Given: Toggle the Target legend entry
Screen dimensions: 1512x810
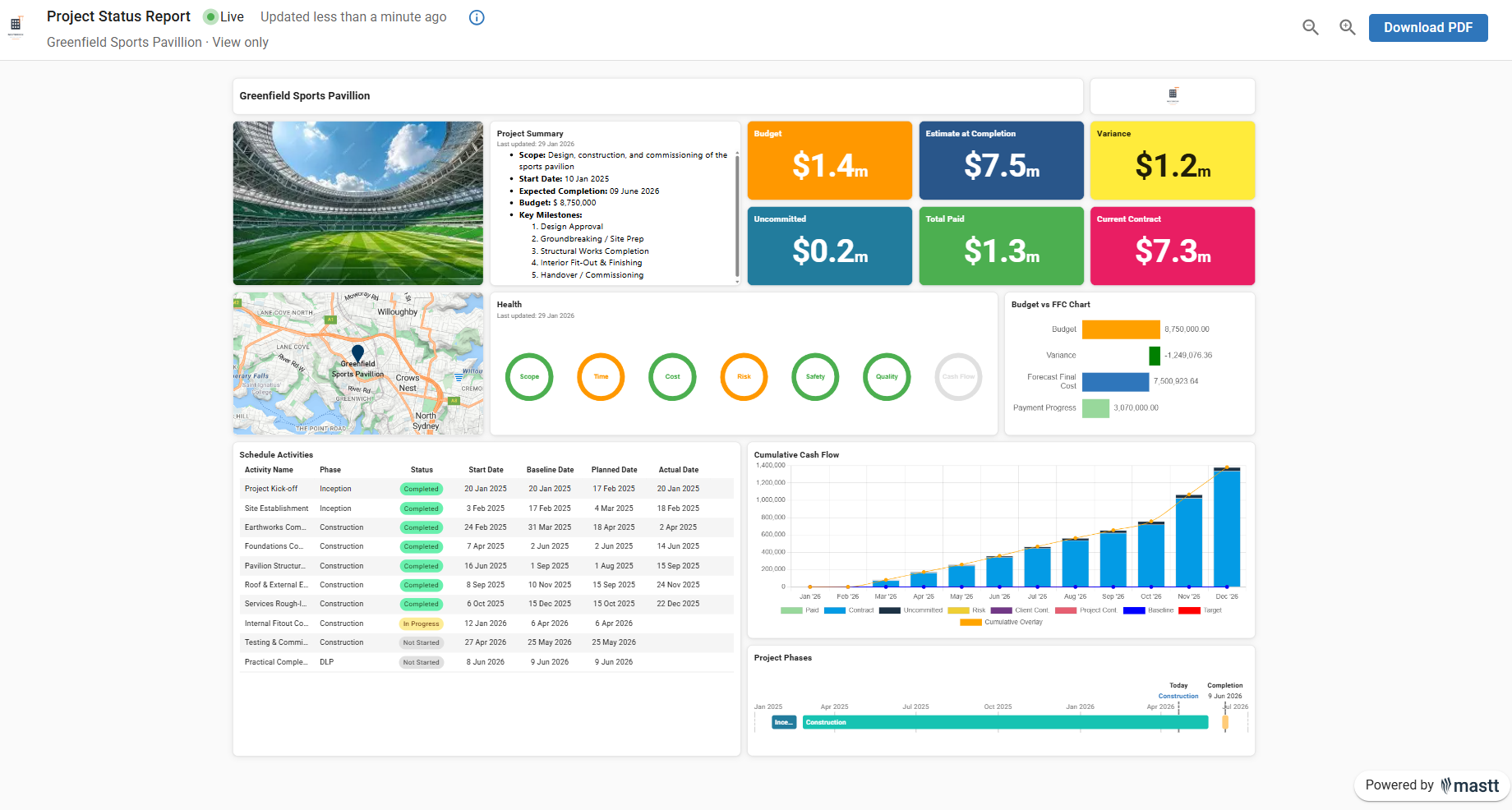Looking at the screenshot, I should 1201,610.
